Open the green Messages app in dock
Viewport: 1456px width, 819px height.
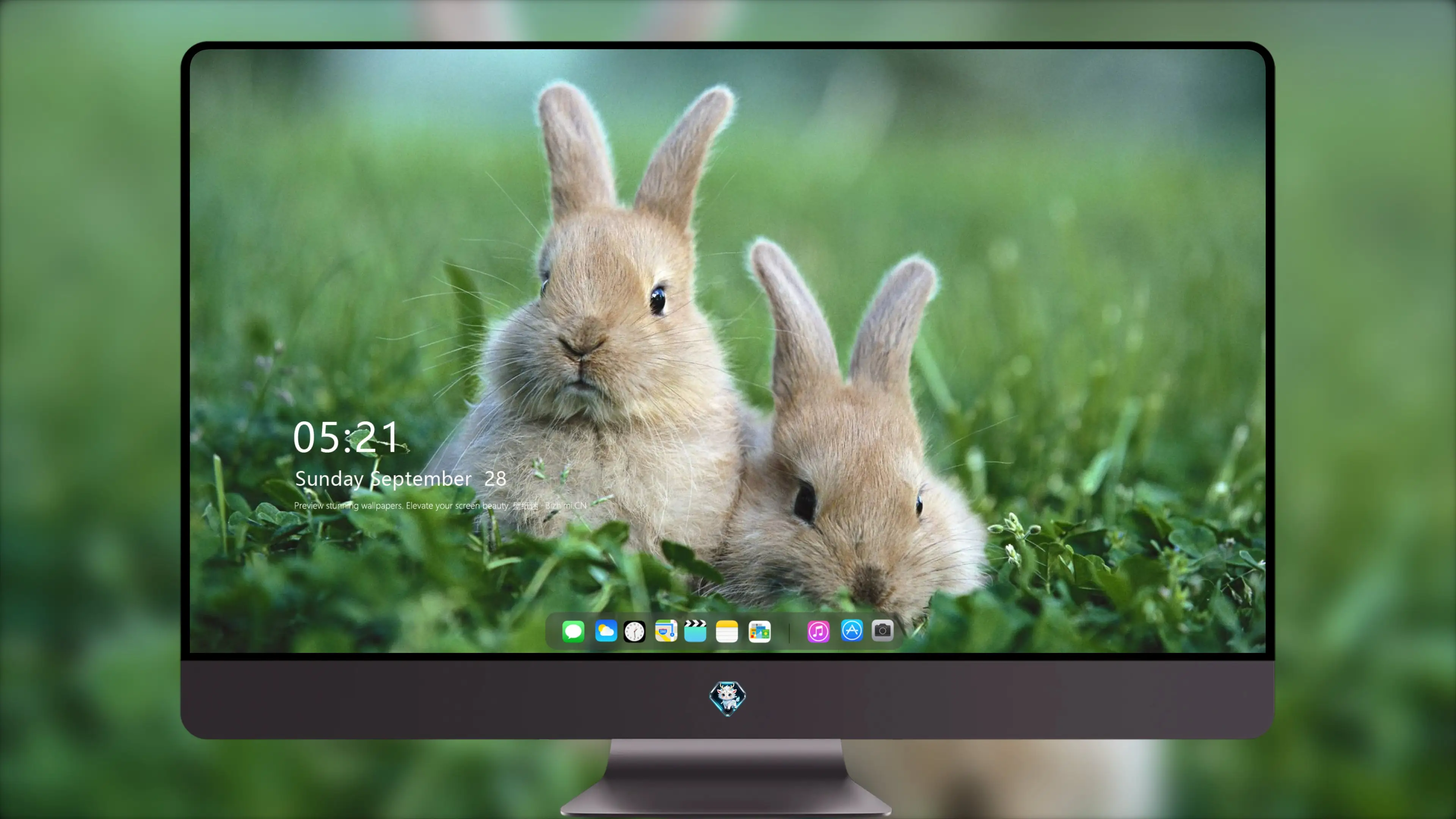click(x=573, y=631)
